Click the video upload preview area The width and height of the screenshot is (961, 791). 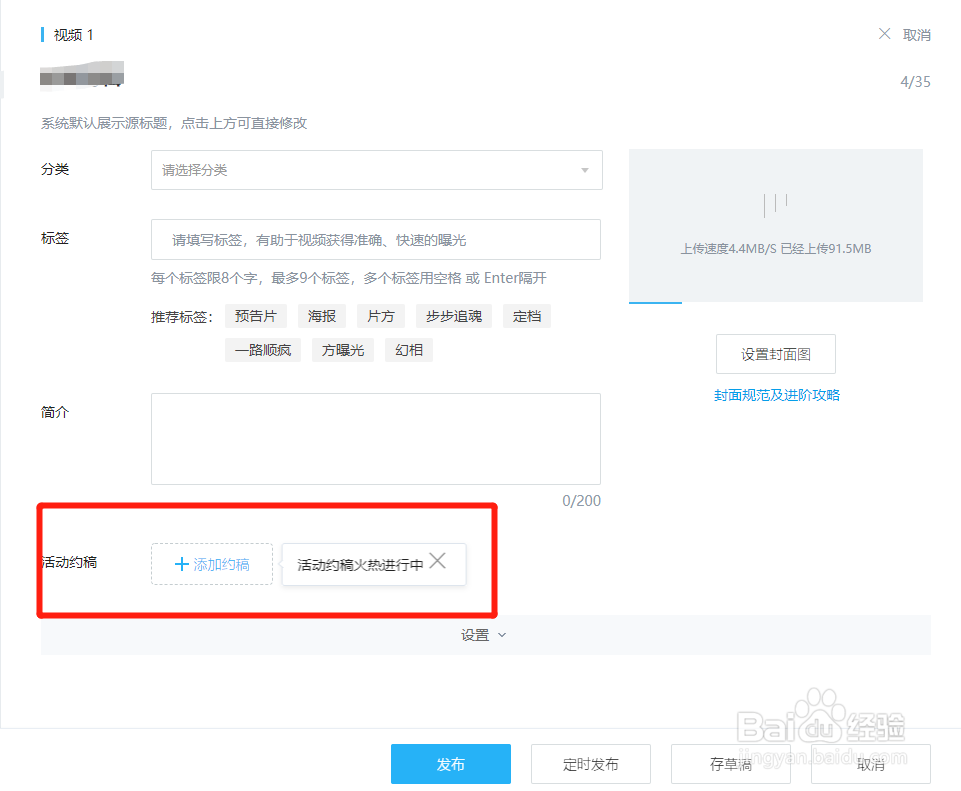775,225
